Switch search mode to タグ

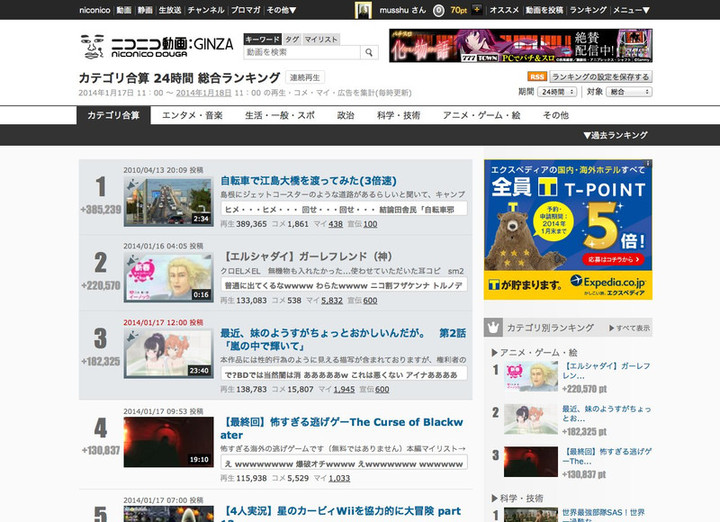[292, 39]
